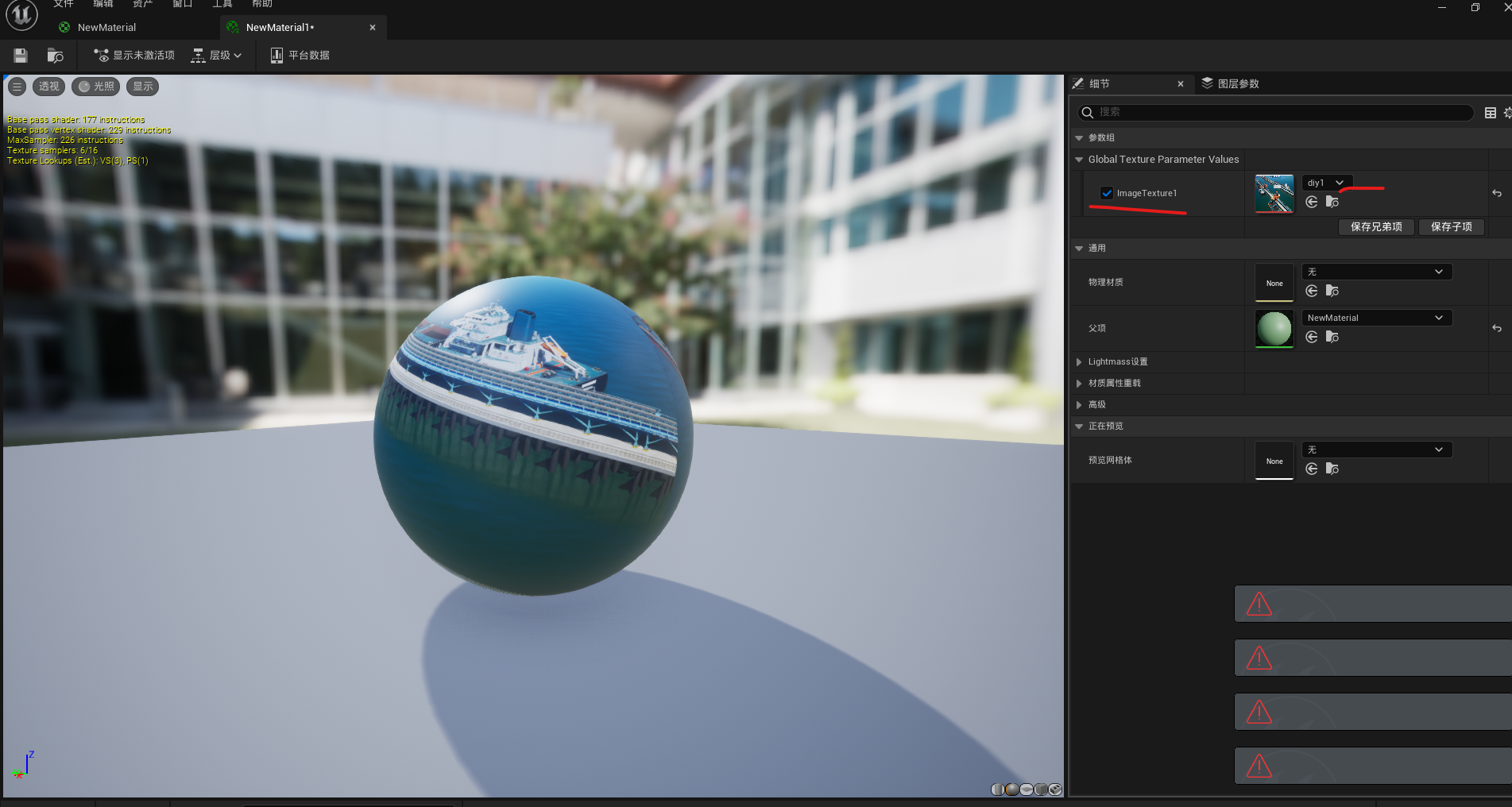Browse to diy1 texture in Content Browser
Screen dimensions: 1512x807
click(1332, 203)
